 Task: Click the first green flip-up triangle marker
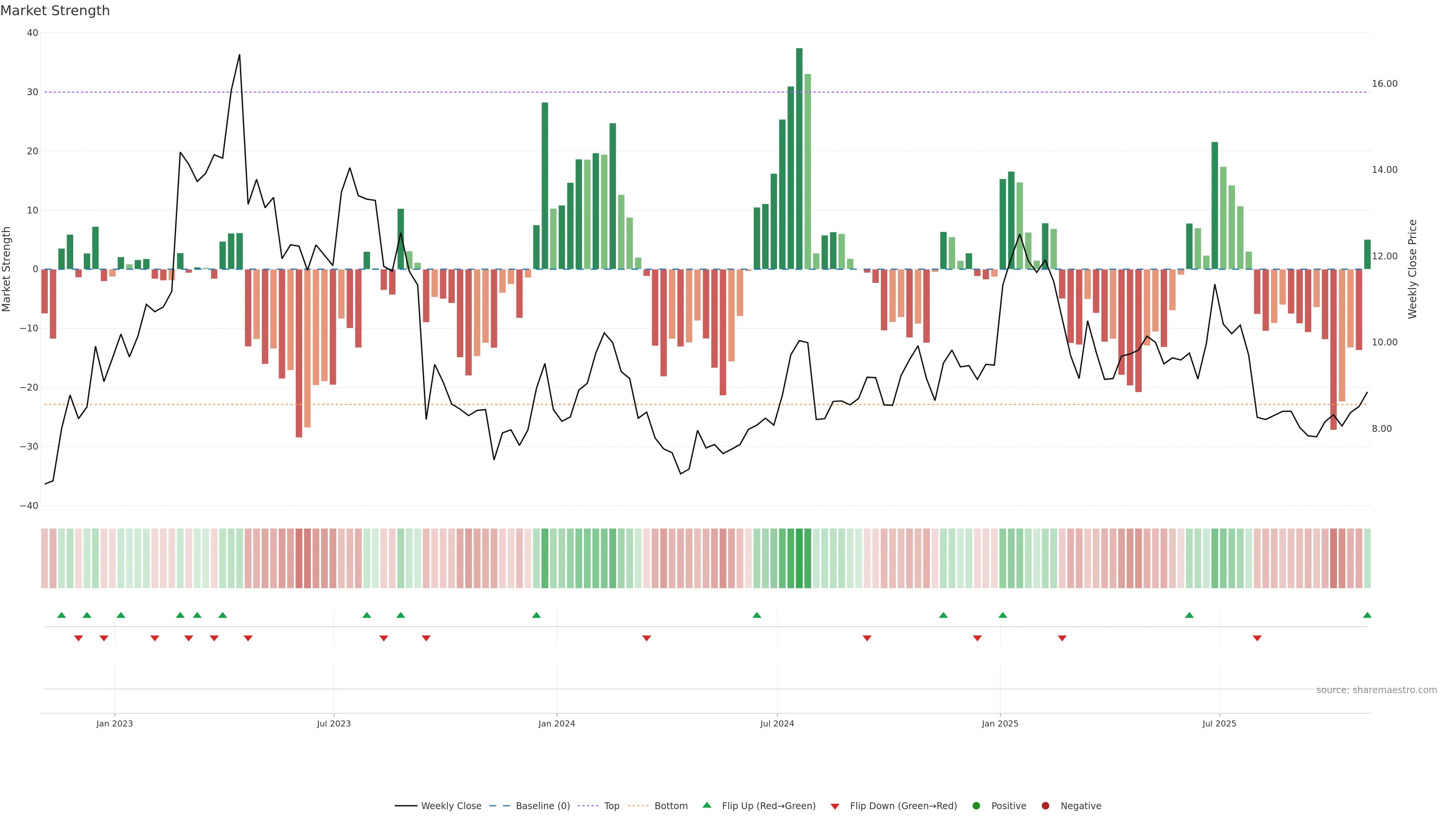[x=61, y=615]
